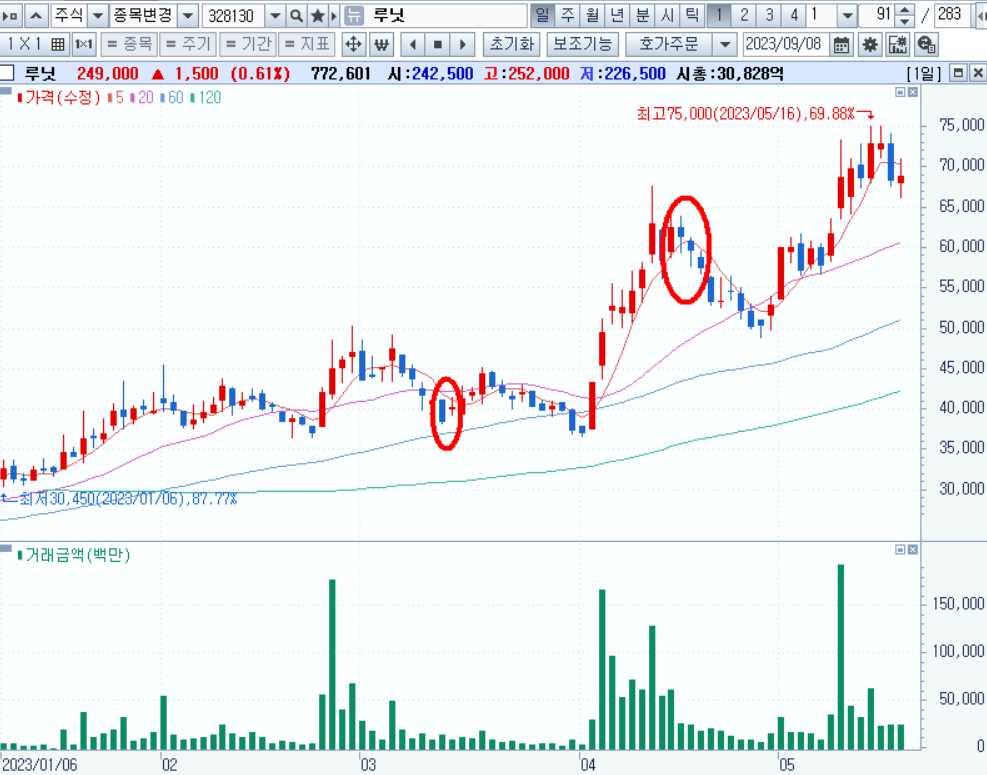Decrease the bar count 91 stepper
This screenshot has height=775, width=987.
[x=905, y=21]
